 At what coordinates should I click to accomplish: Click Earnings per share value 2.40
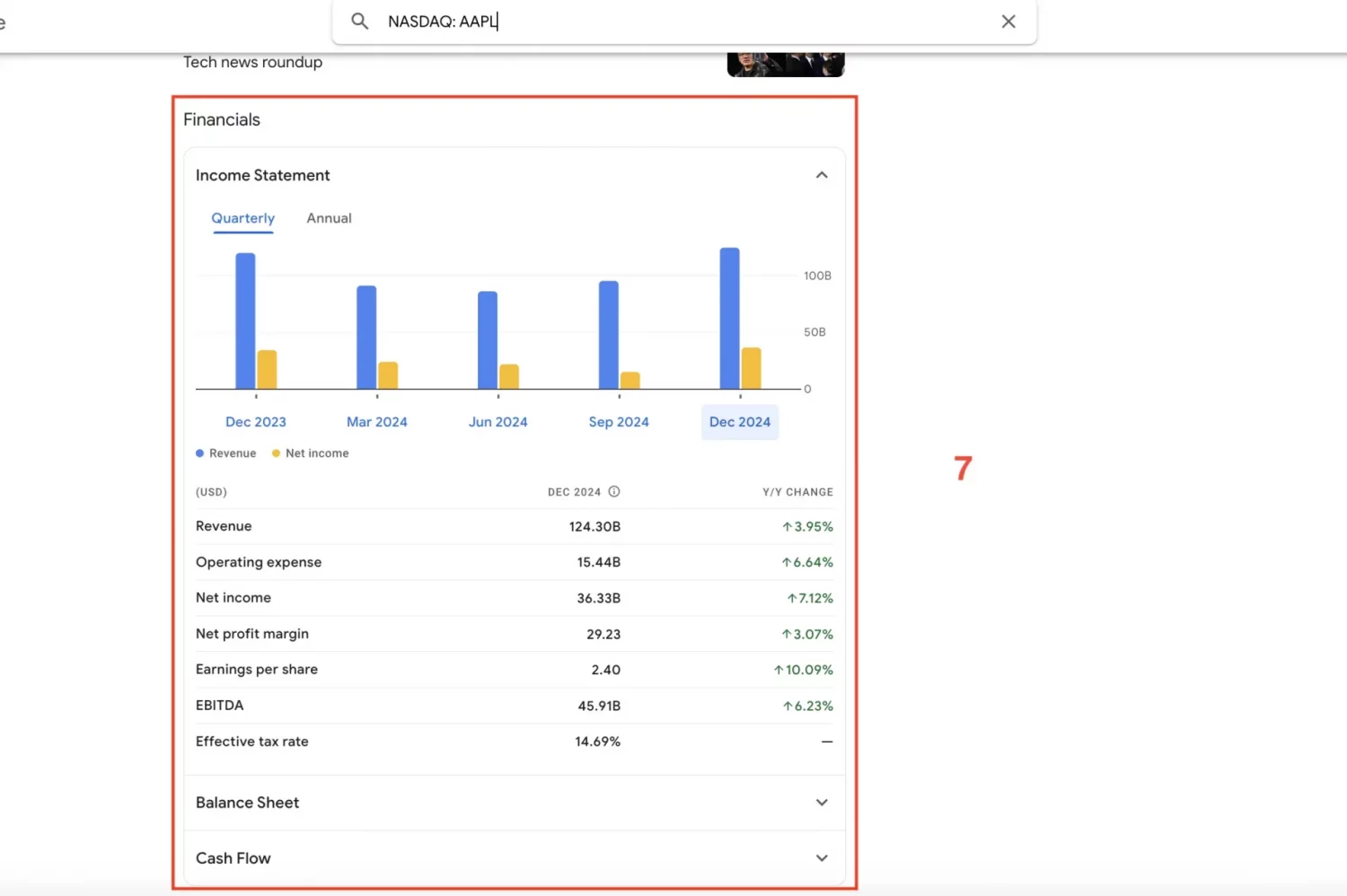(606, 670)
